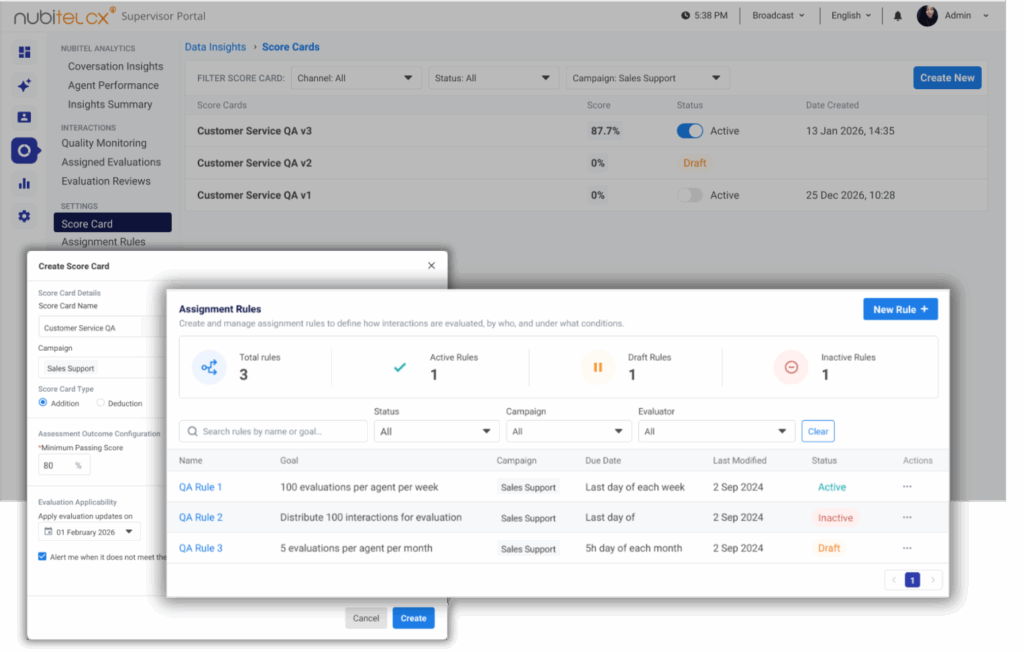Open actions ellipsis for QA Rule 3

(907, 548)
